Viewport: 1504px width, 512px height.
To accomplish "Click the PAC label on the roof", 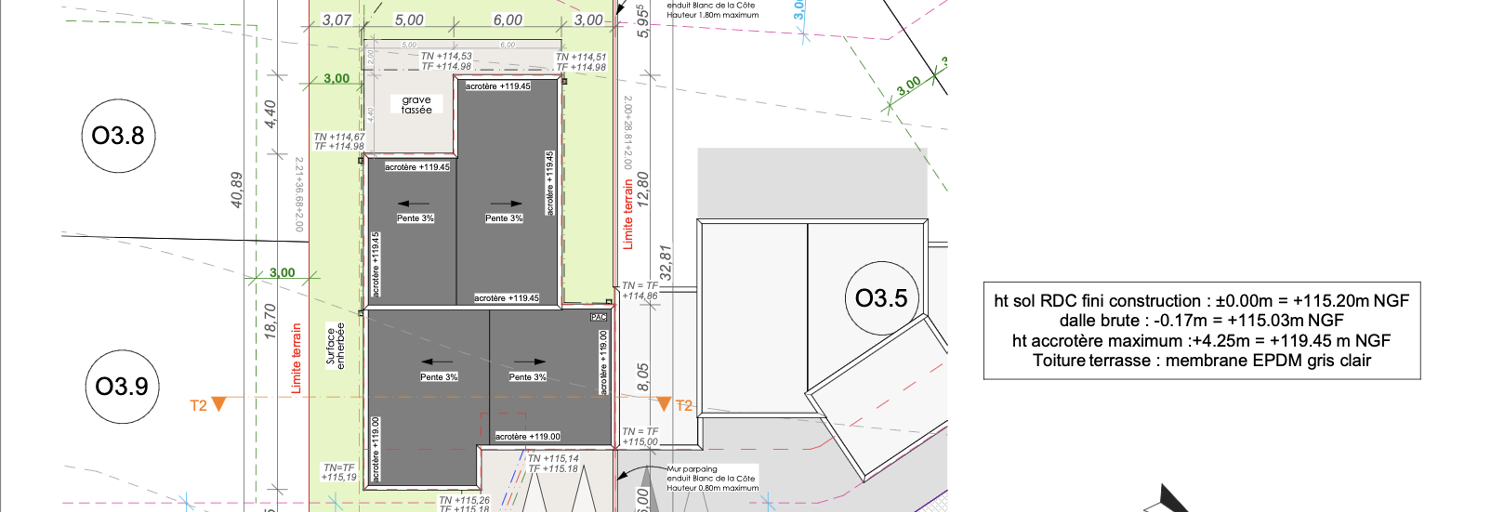I will pyautogui.click(x=599, y=316).
